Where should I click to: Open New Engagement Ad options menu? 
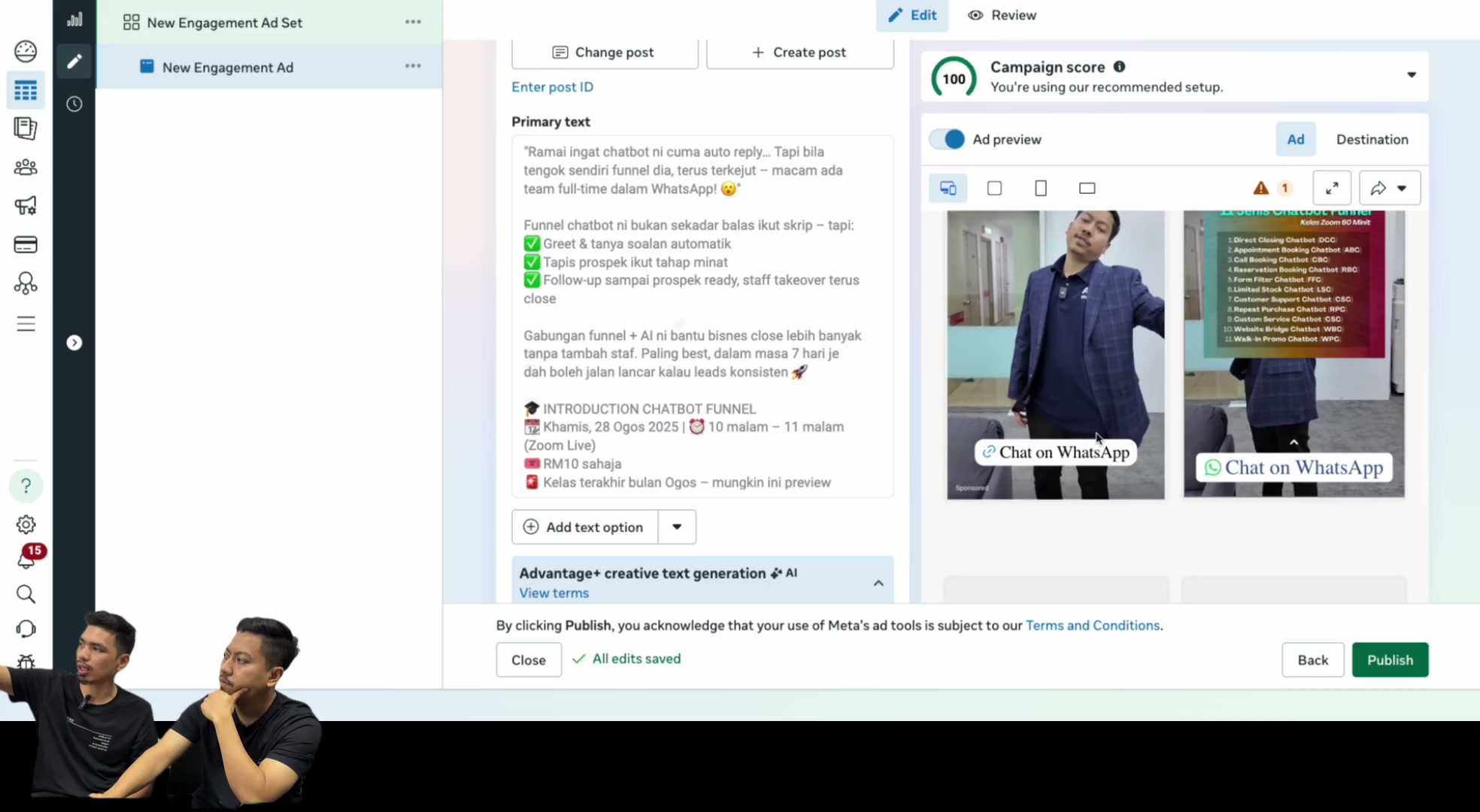point(413,66)
